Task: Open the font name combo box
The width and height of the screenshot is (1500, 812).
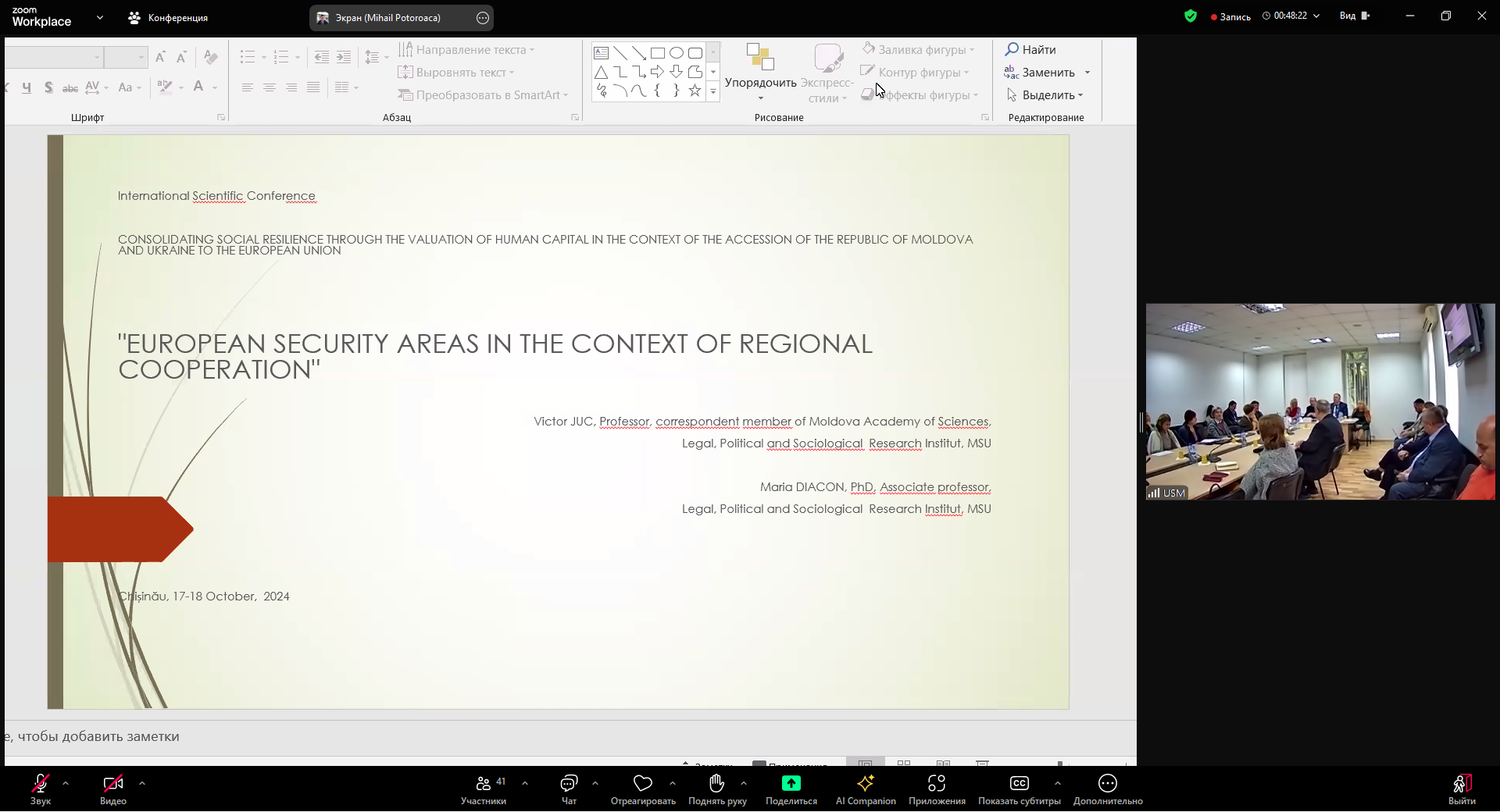Action: pos(54,57)
